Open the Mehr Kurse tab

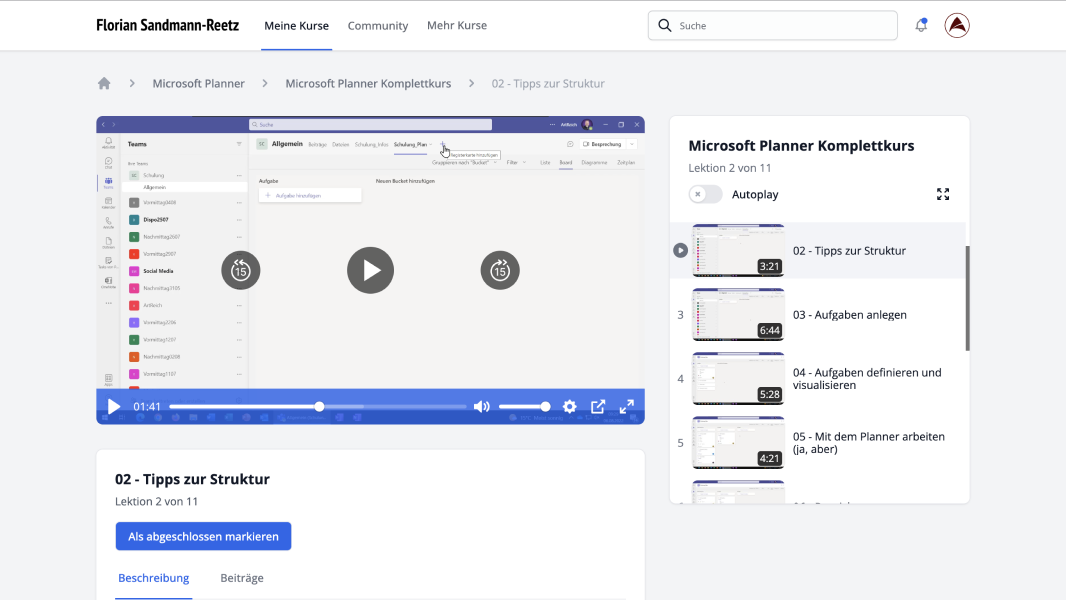coord(457,26)
